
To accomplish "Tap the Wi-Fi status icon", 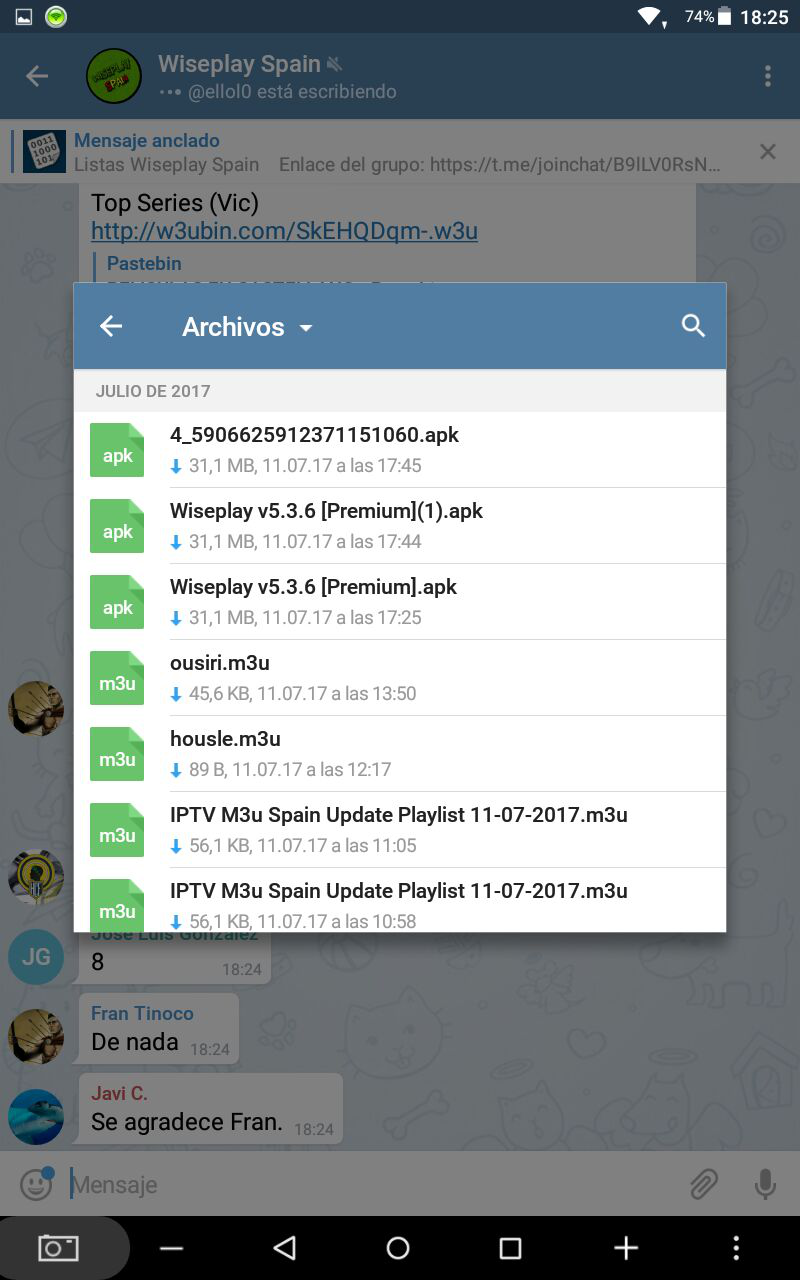I will tap(650, 17).
